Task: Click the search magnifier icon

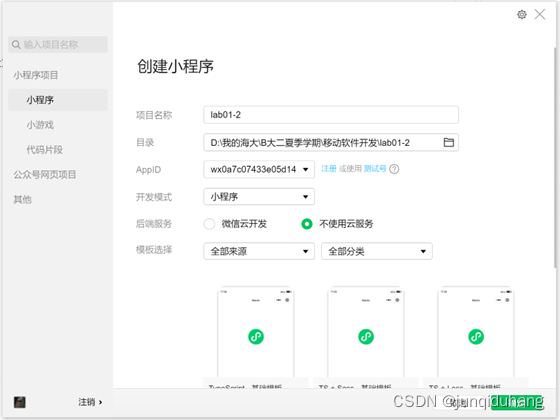Action: click(x=16, y=45)
